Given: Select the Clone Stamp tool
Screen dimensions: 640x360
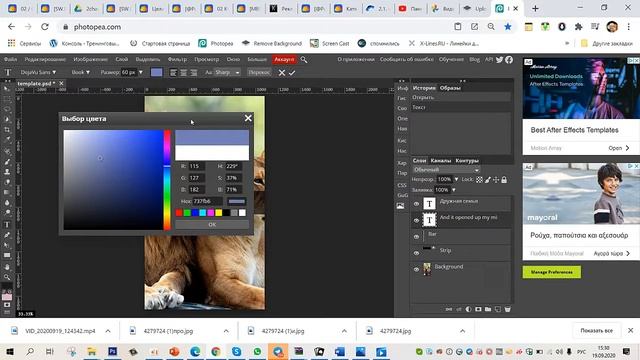Looking at the screenshot, I should pyautogui.click(x=7, y=172).
